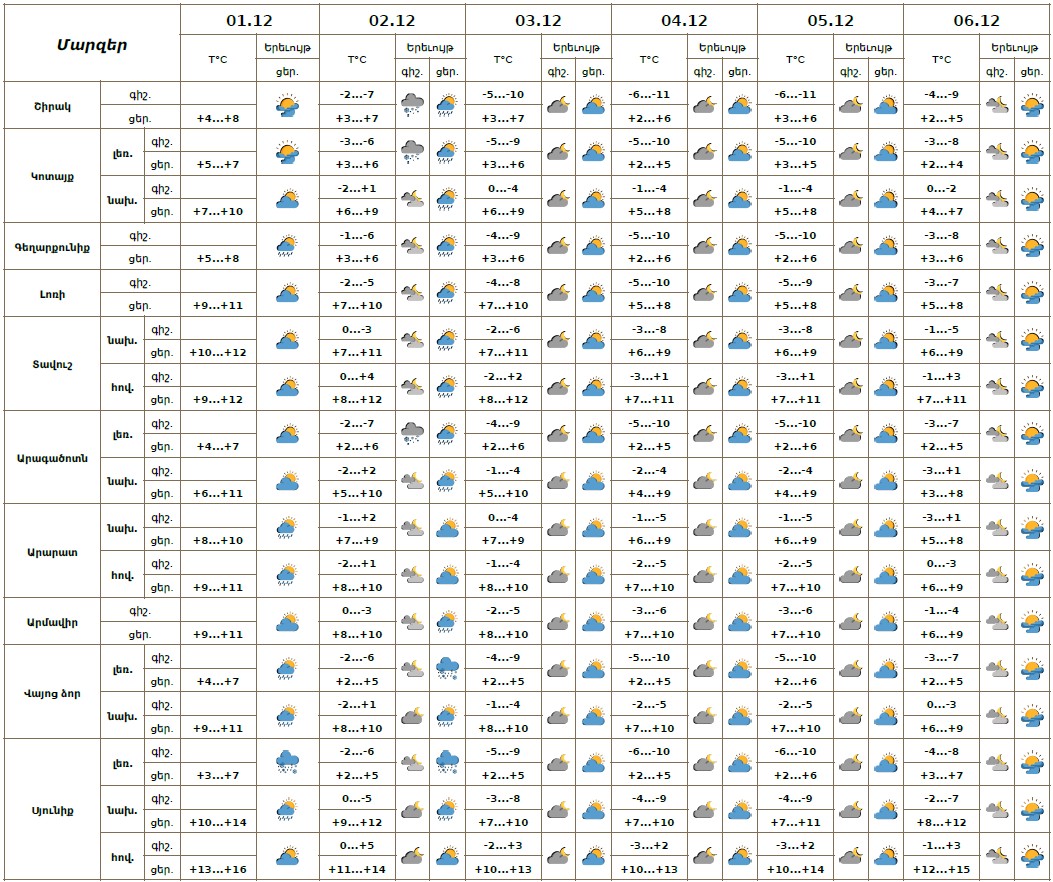Screen dimensions: 1053x882
Task: Click Լոռի day weather icon for 06.12
Action: 1032,293
